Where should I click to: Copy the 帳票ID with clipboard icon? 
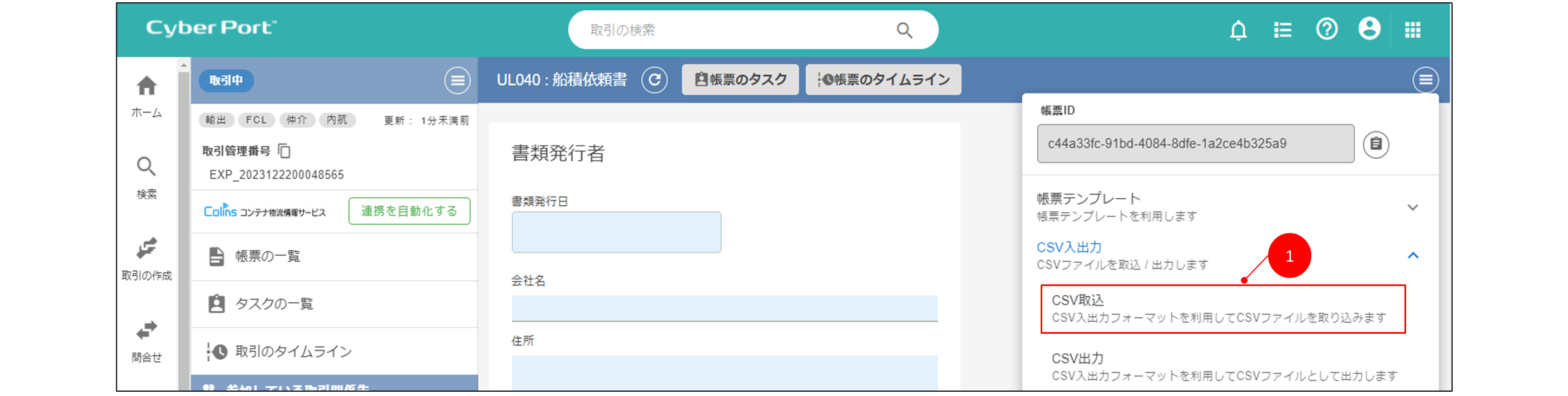1376,145
